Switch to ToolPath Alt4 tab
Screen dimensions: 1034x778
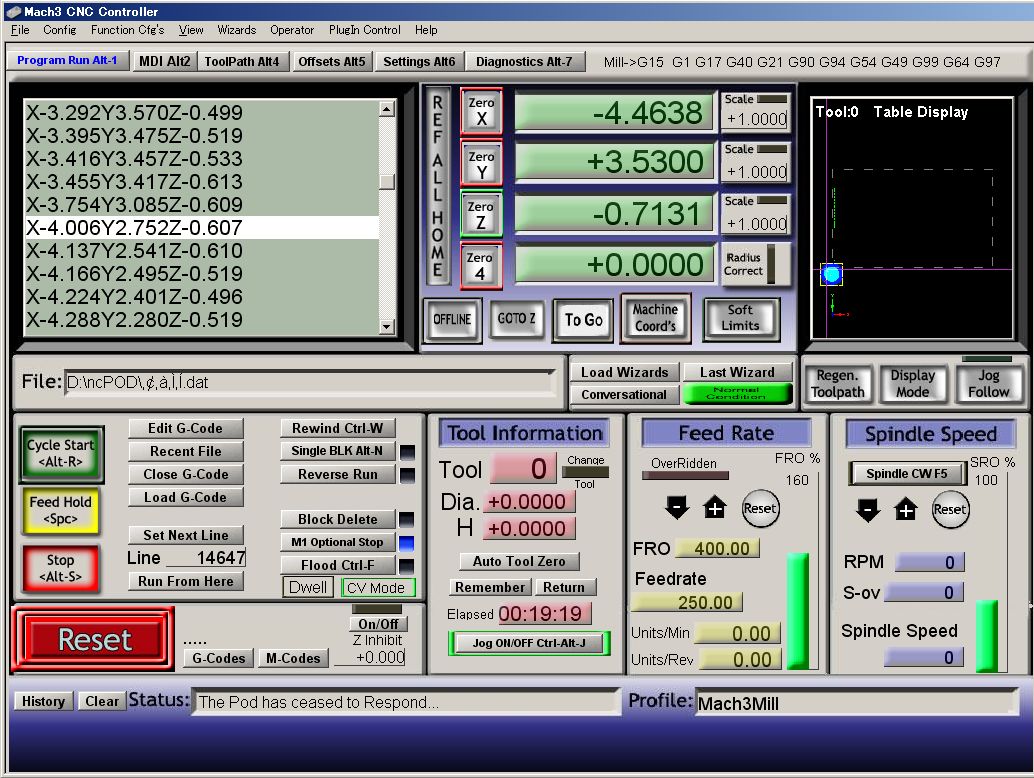(241, 61)
